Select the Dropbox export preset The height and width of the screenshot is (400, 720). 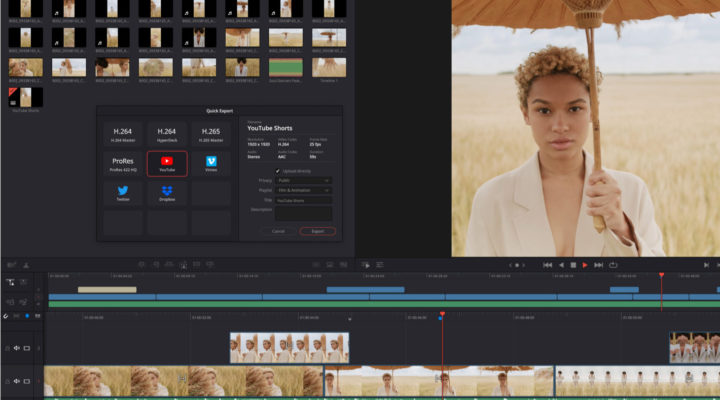click(167, 193)
